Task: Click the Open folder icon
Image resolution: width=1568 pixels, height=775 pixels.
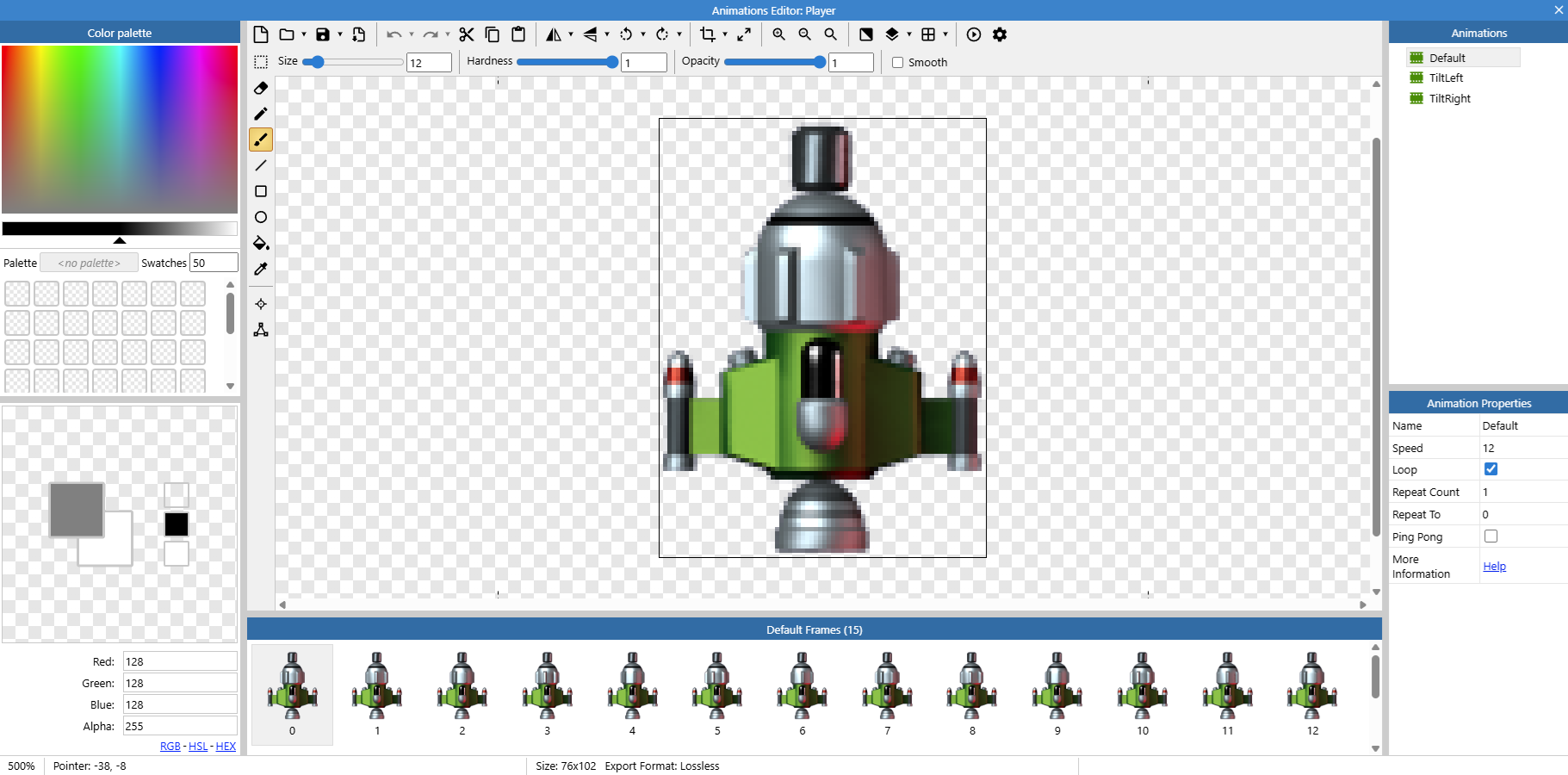Action: coord(287,34)
